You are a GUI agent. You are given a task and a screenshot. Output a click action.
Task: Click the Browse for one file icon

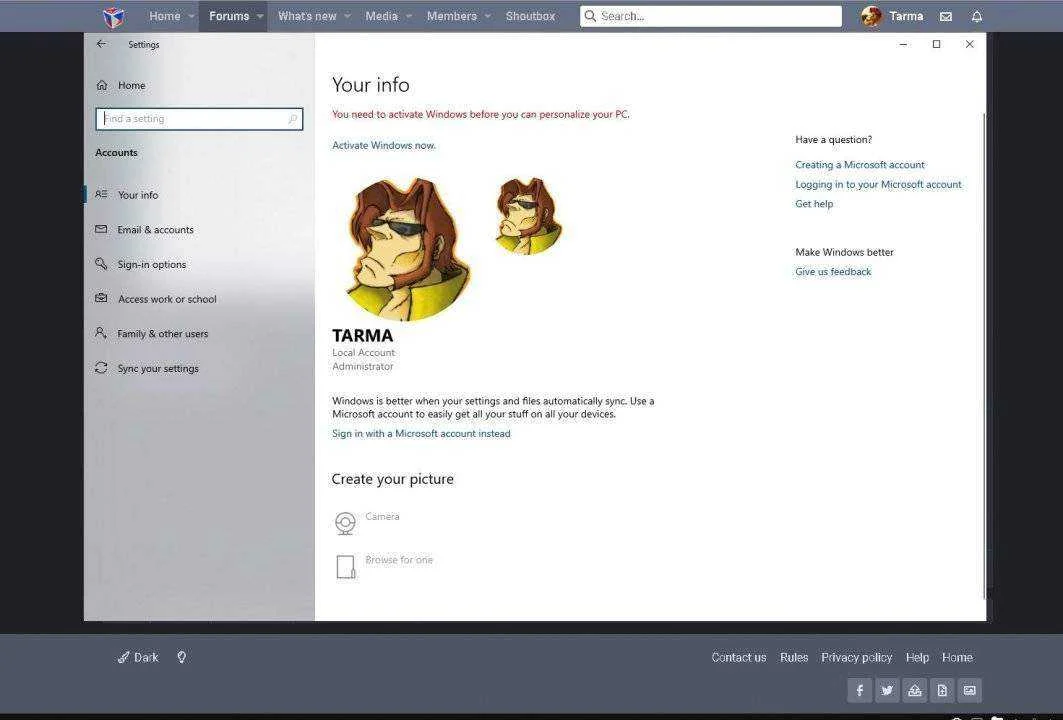tap(346, 567)
